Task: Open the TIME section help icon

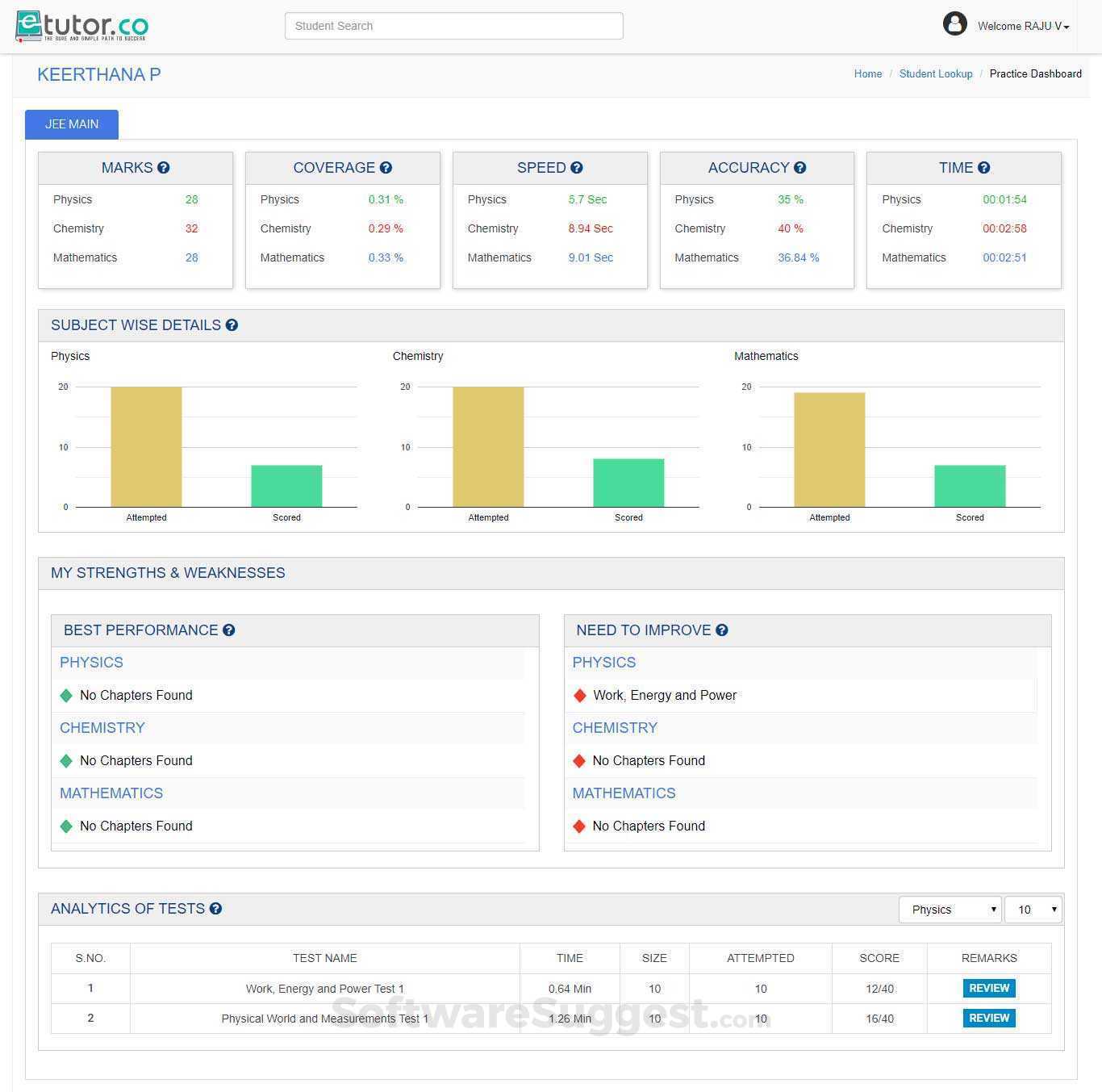Action: click(985, 167)
